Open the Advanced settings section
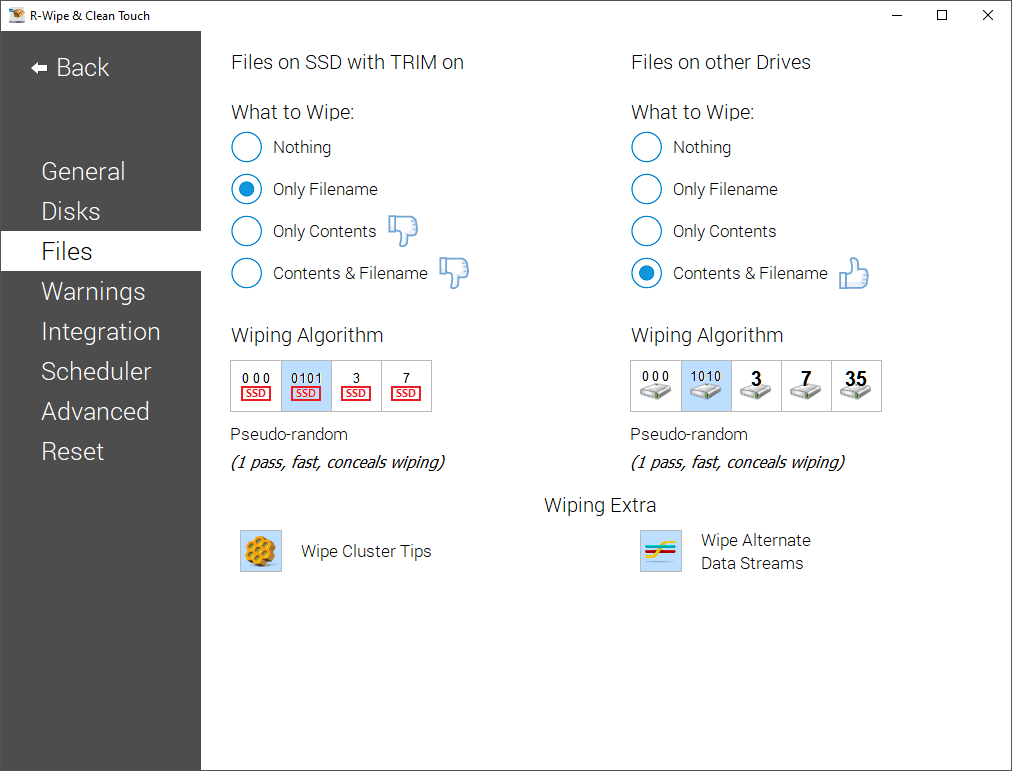 tap(101, 412)
